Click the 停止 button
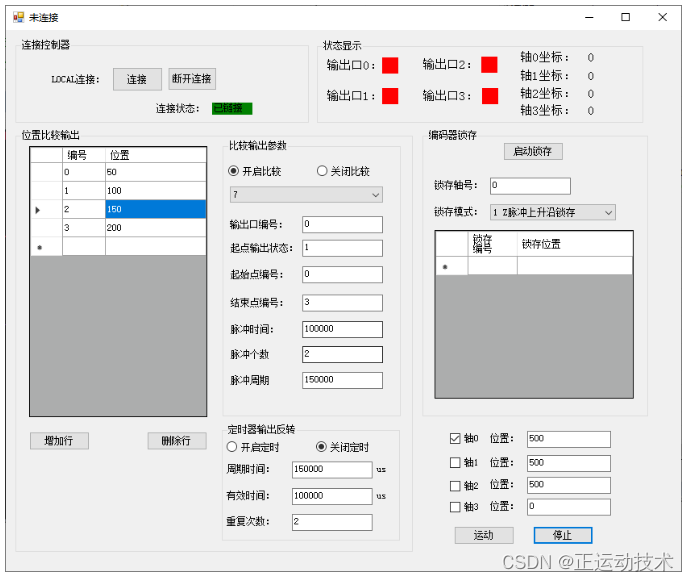This screenshot has width=689, height=581. [x=563, y=535]
